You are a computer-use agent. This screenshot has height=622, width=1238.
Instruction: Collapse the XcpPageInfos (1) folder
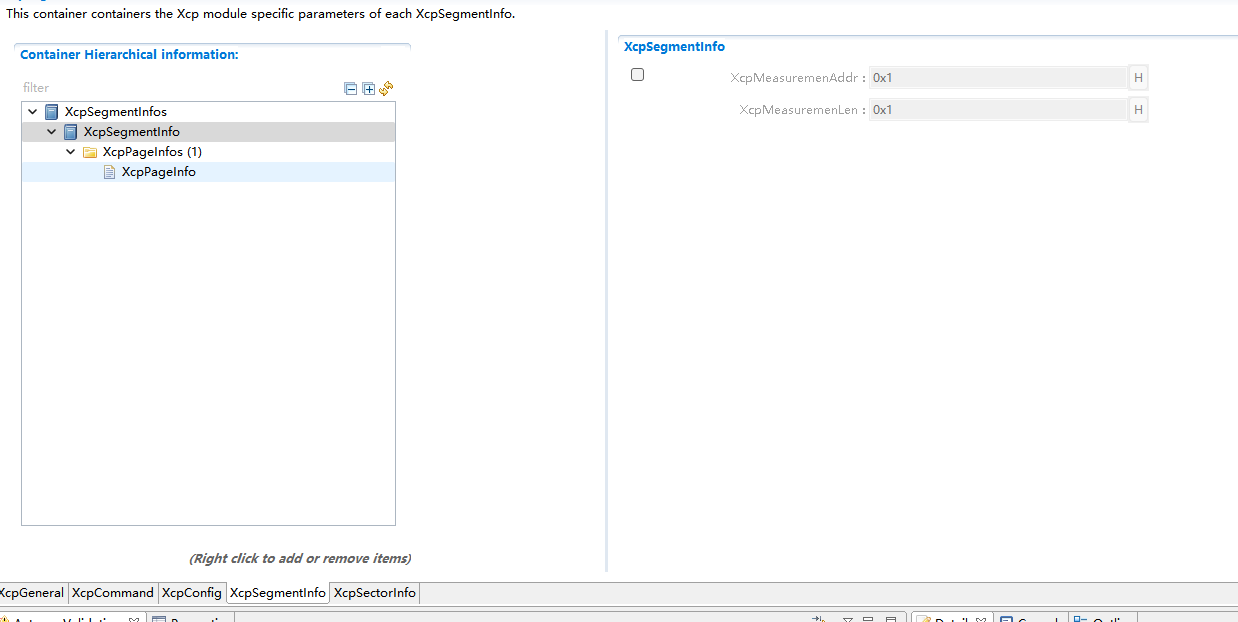click(x=71, y=152)
